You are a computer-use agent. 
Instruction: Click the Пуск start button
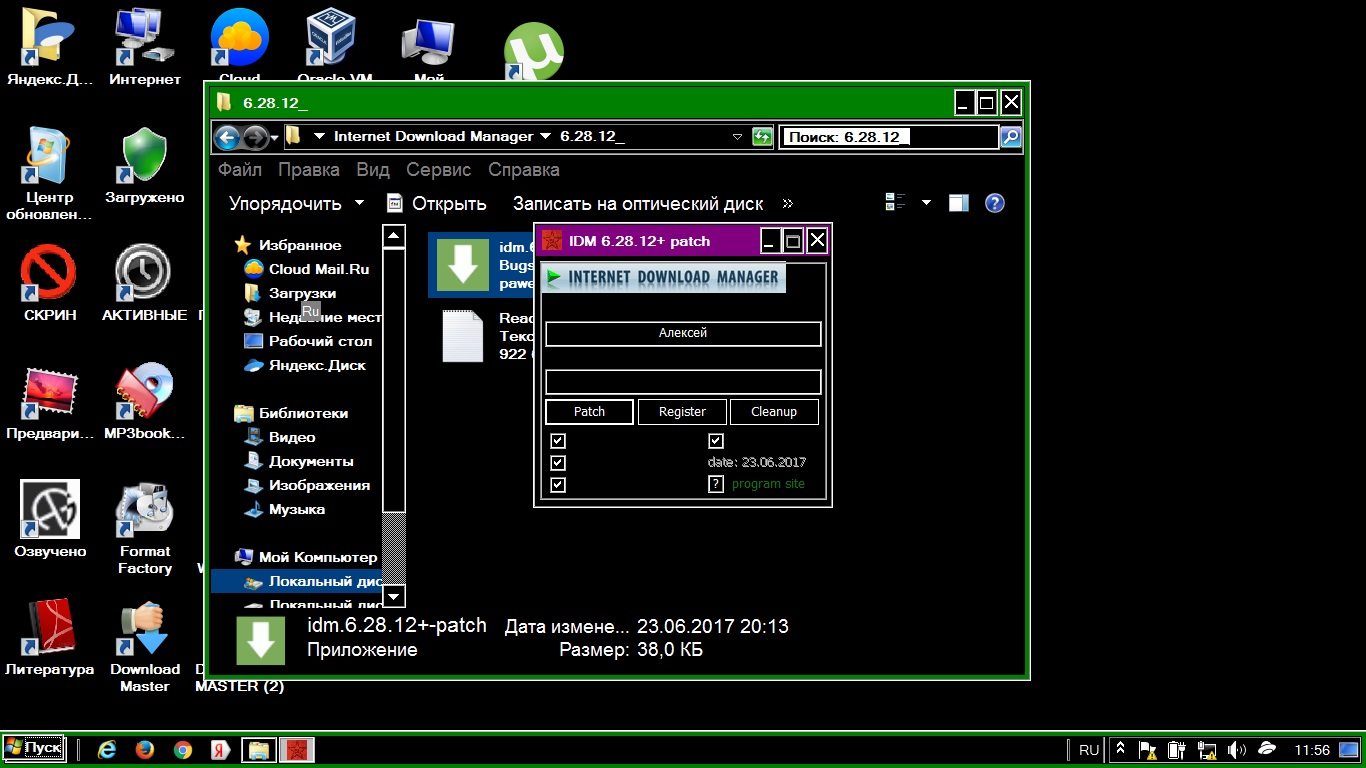34,748
